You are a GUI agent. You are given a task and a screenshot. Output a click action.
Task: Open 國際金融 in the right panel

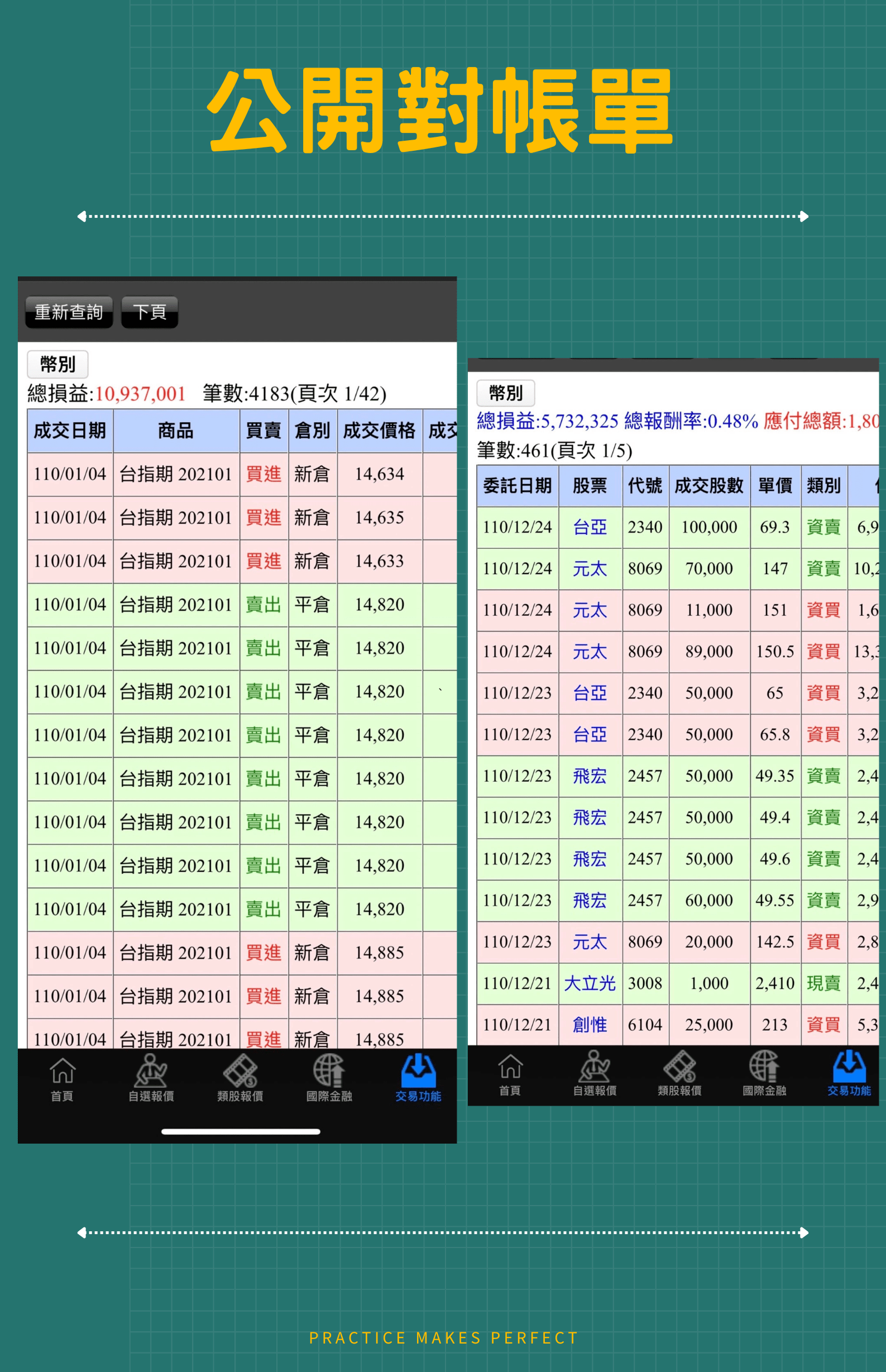(x=764, y=1073)
